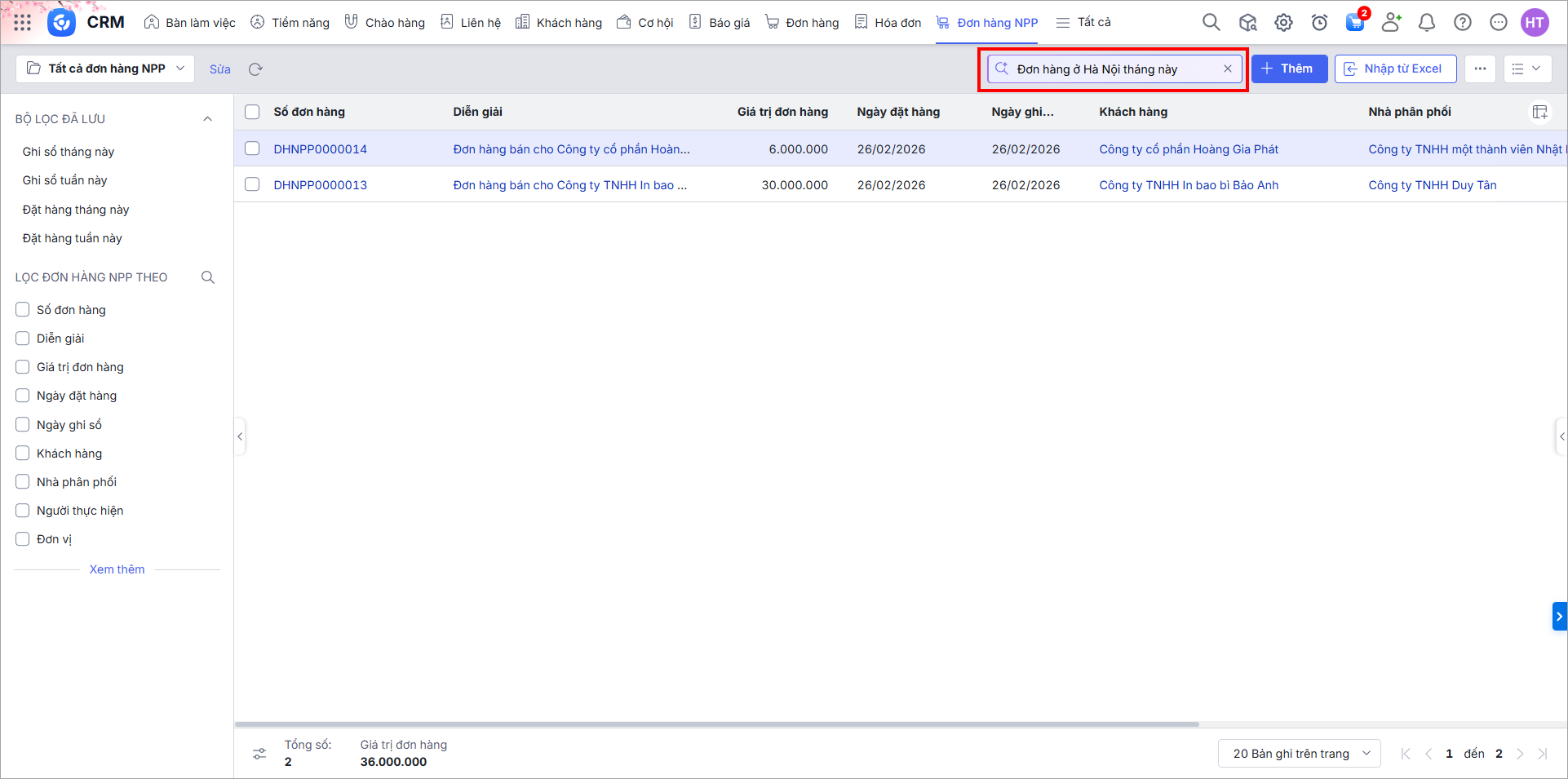Click the Thêm button
This screenshot has width=1568, height=779.
(x=1289, y=69)
